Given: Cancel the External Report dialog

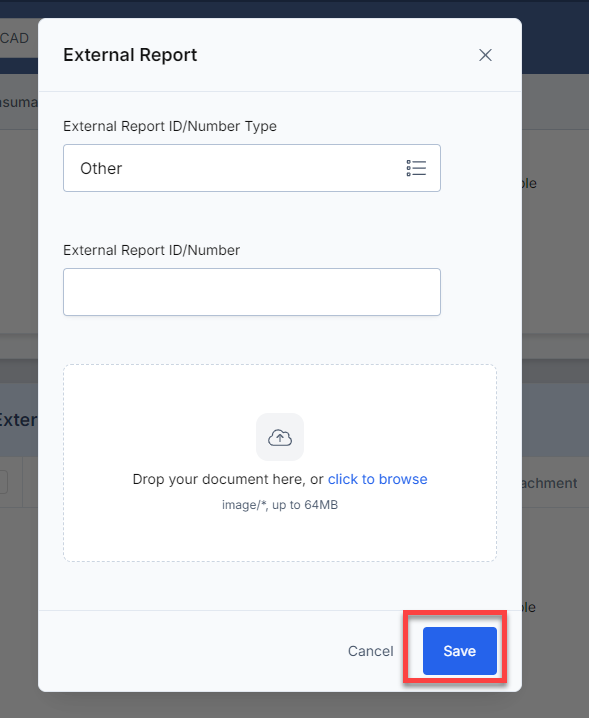Looking at the screenshot, I should 371,651.
